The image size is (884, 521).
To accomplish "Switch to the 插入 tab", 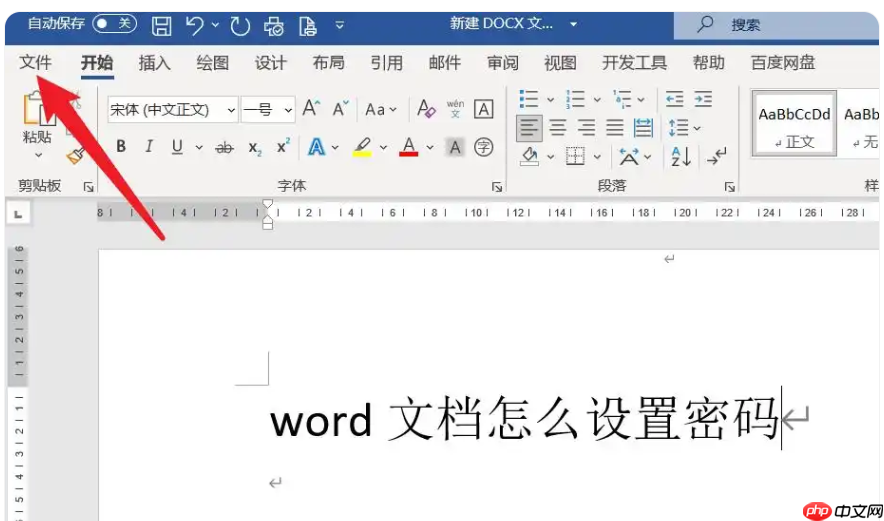I will pos(154,63).
